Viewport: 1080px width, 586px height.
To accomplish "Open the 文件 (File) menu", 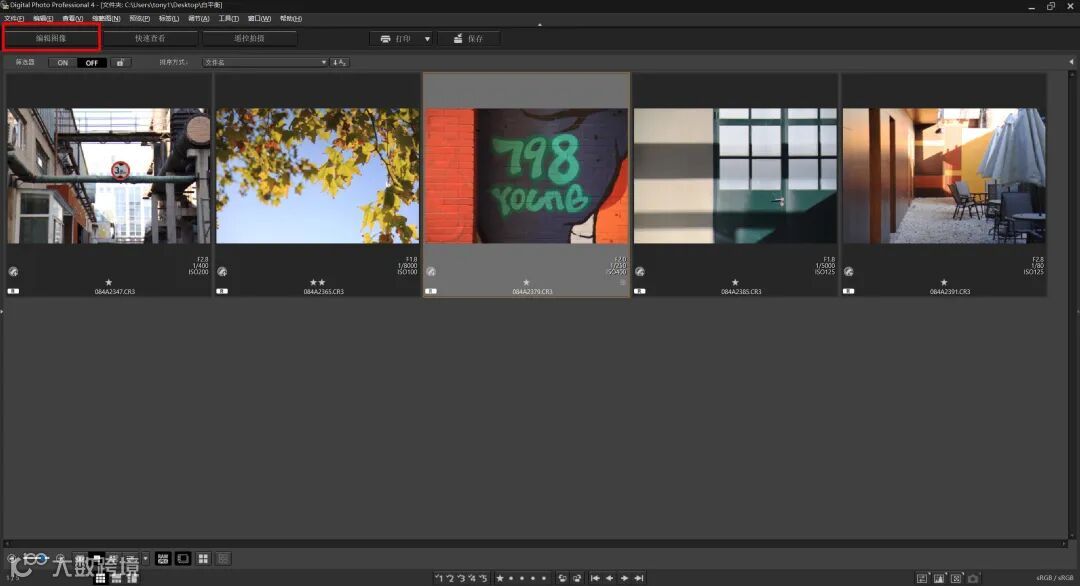I will click(x=14, y=18).
